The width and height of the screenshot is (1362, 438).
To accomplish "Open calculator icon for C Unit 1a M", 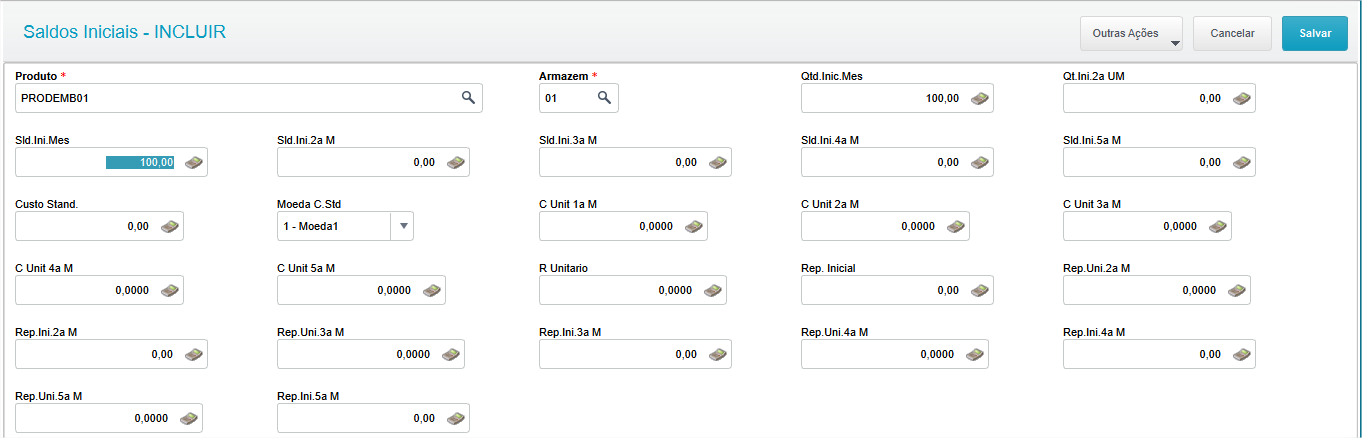I will tap(693, 226).
